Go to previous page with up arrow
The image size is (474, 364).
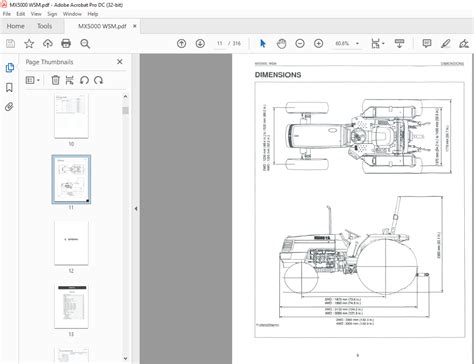point(181,43)
